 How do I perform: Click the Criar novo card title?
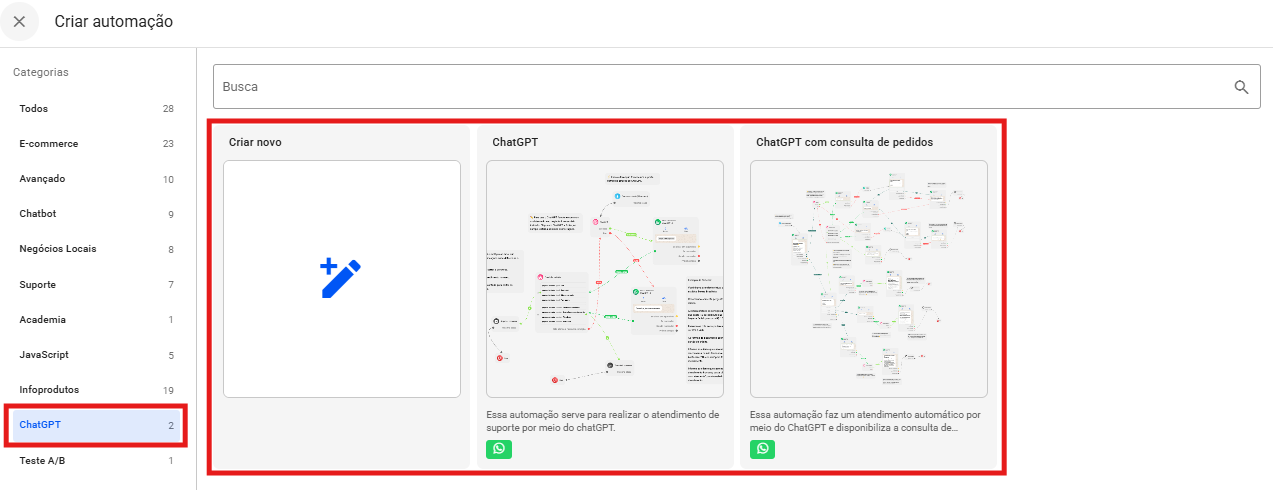click(x=255, y=142)
